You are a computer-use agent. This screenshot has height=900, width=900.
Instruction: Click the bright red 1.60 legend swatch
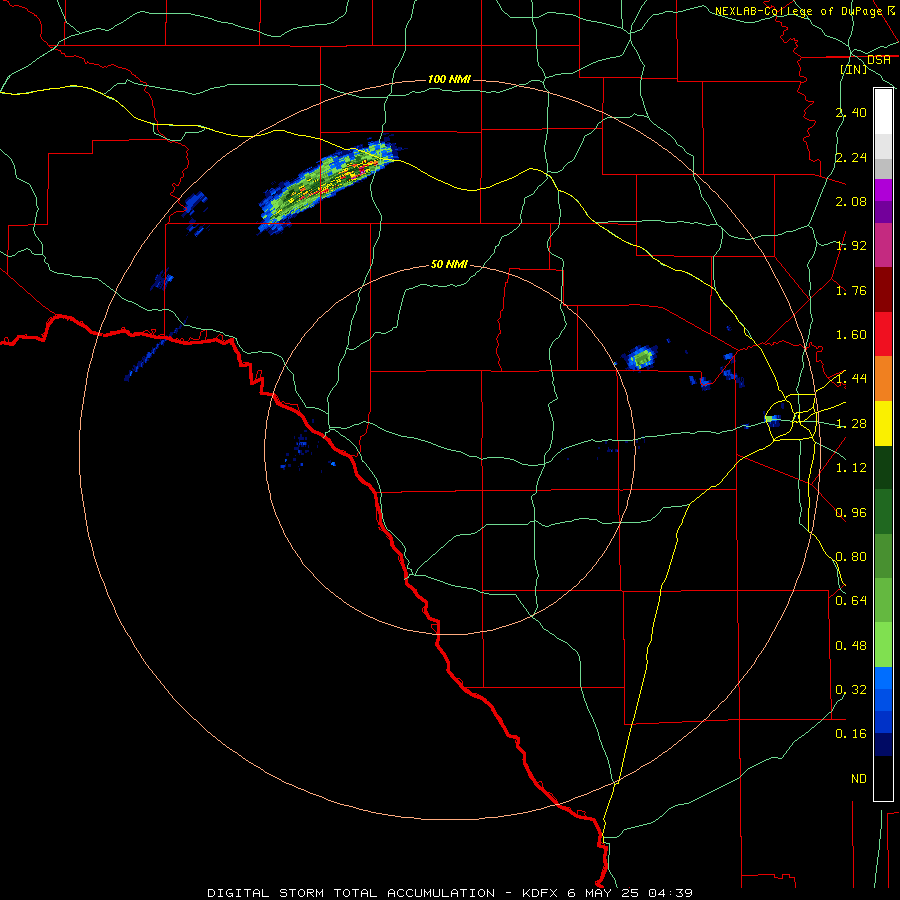coord(883,334)
